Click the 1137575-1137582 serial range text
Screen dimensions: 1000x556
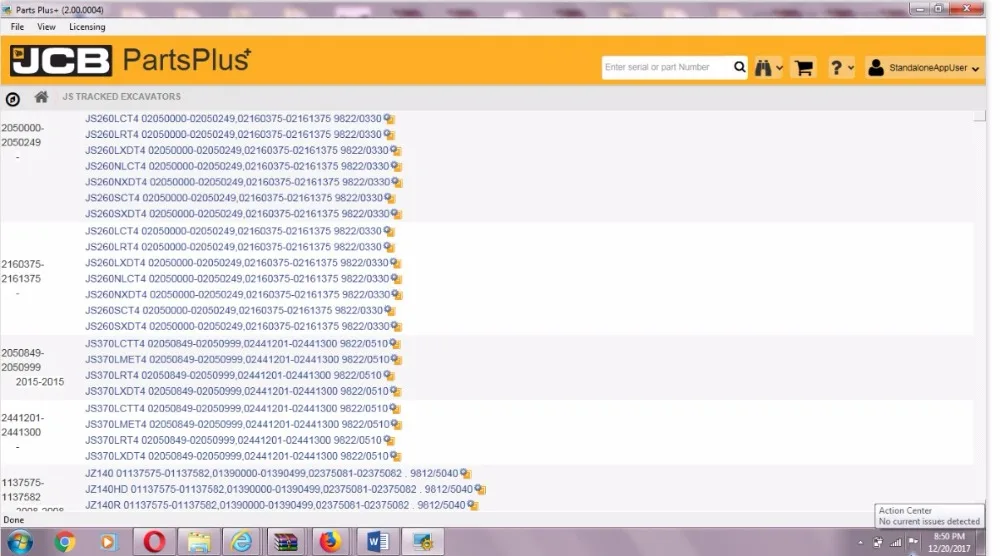click(22, 490)
